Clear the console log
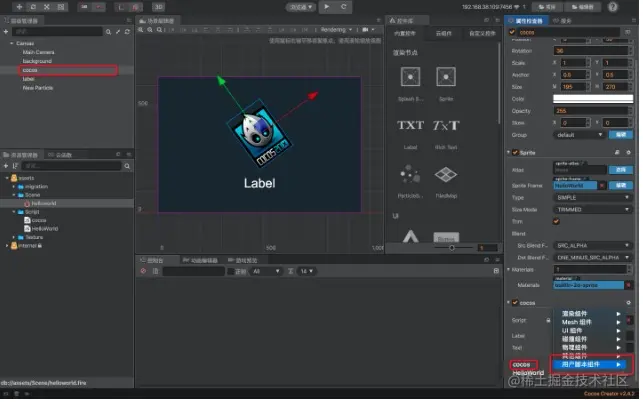The image size is (643, 402). pos(143,271)
